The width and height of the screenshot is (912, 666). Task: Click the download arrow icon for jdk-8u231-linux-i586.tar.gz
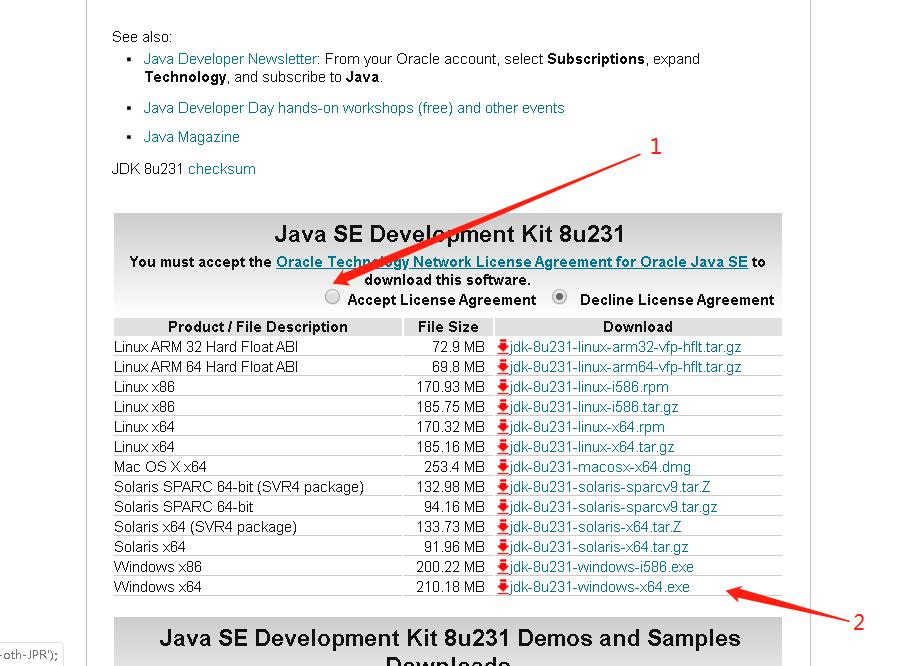[x=503, y=407]
